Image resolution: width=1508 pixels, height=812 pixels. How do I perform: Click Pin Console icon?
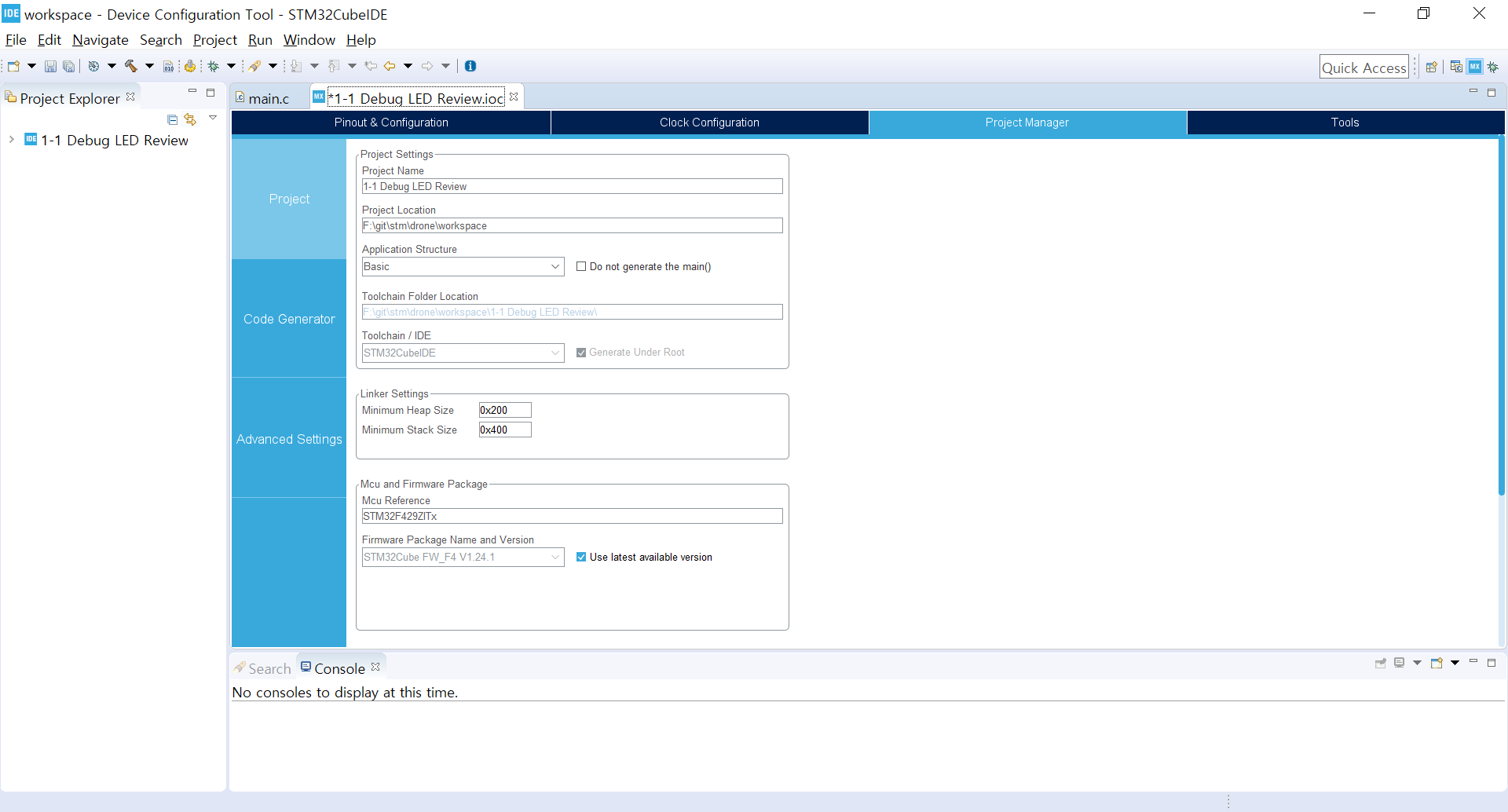[1381, 663]
